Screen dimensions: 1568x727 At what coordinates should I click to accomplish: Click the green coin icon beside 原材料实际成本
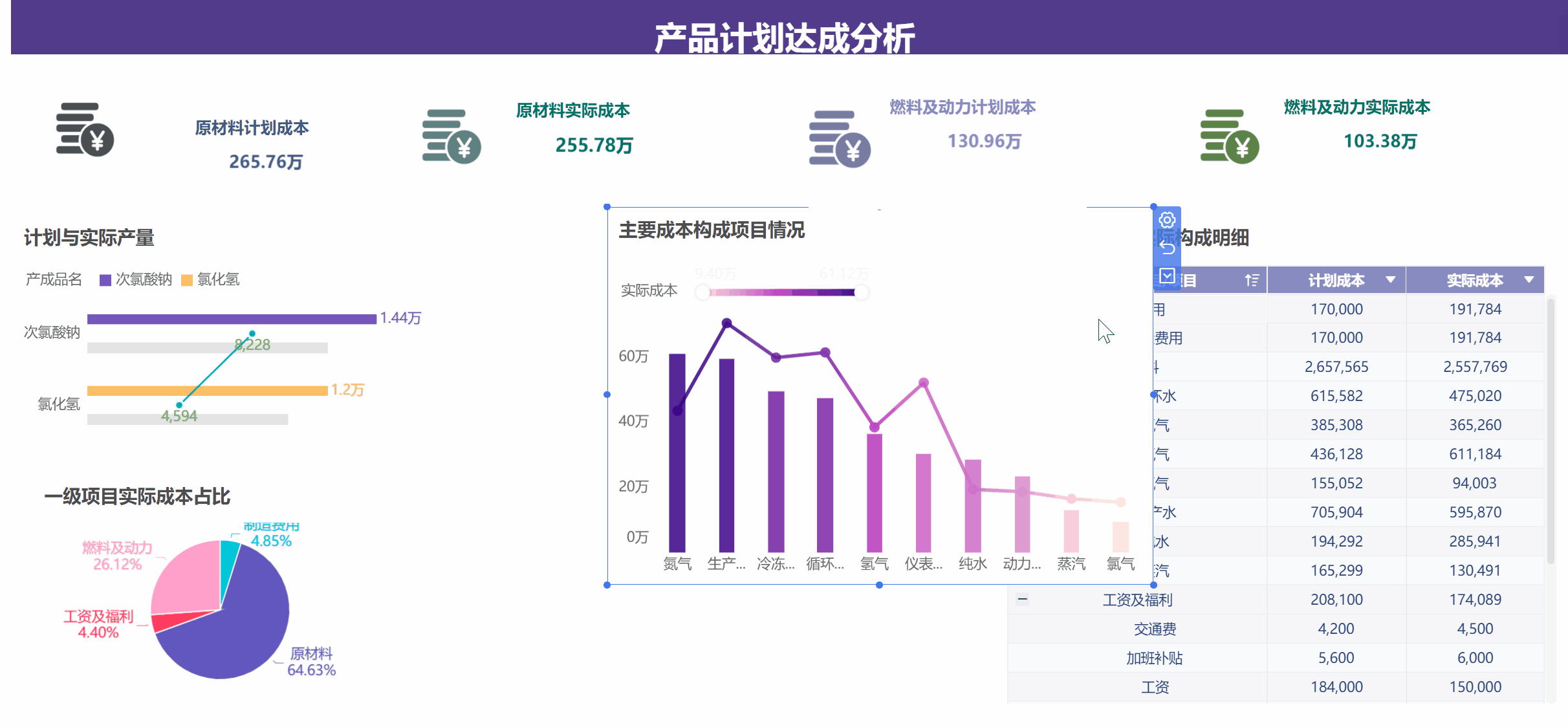(453, 137)
